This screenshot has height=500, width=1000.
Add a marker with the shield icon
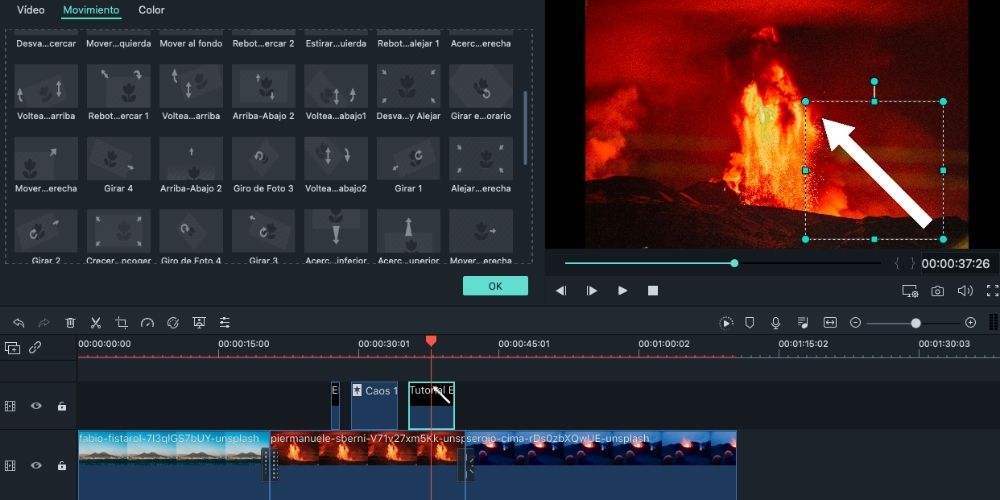point(750,323)
